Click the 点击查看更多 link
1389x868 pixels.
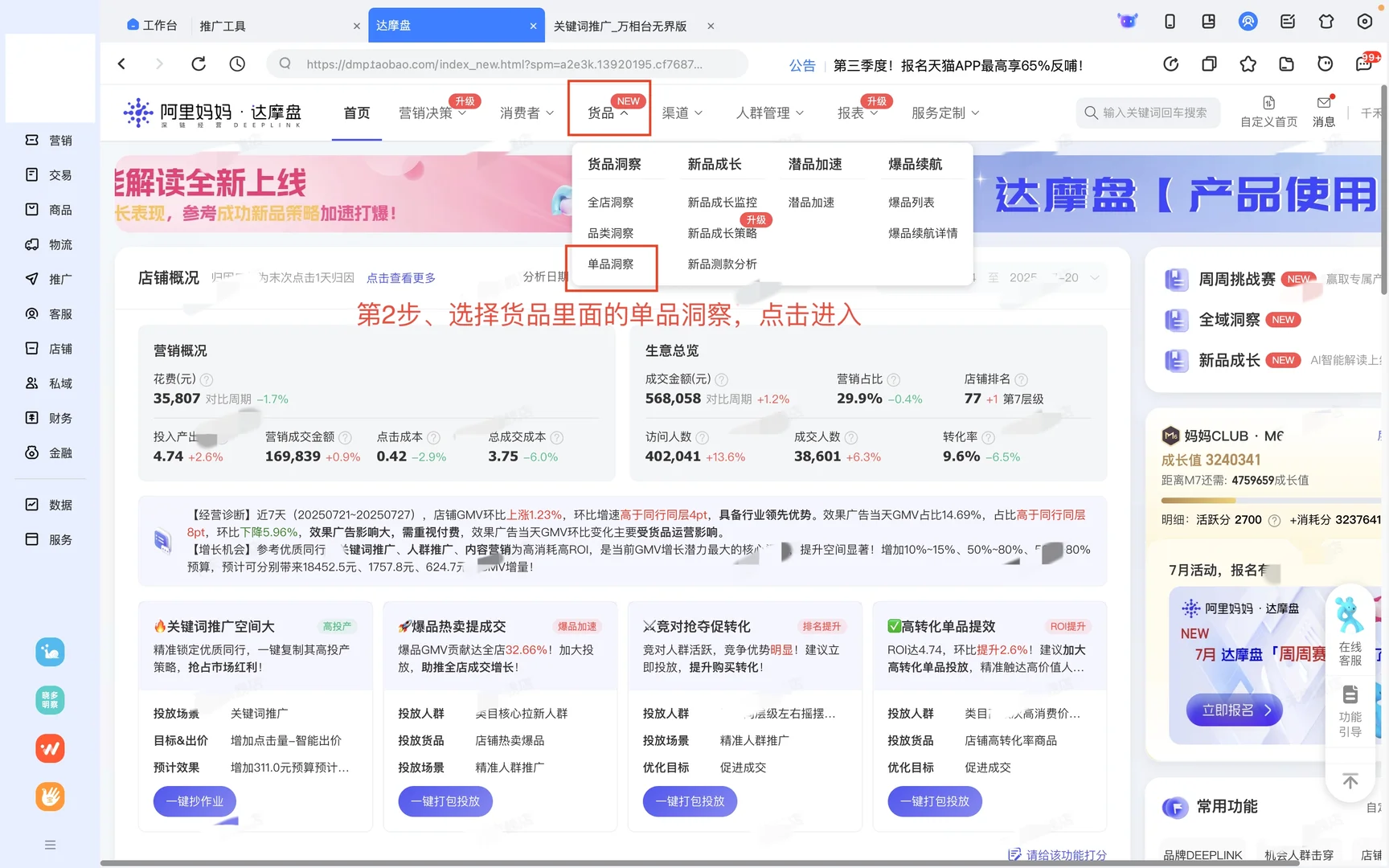401,277
